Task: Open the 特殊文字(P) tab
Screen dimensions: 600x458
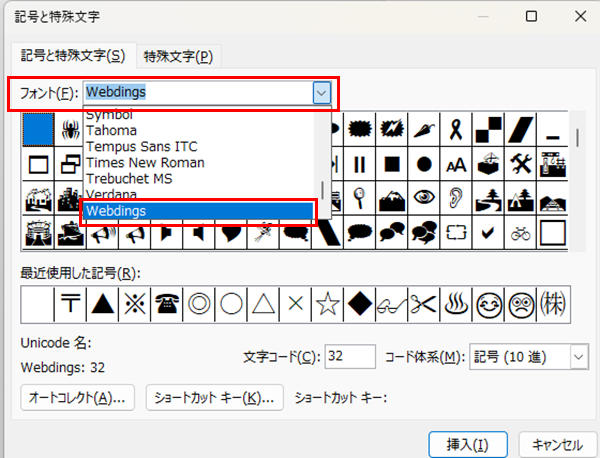Action: tap(178, 57)
